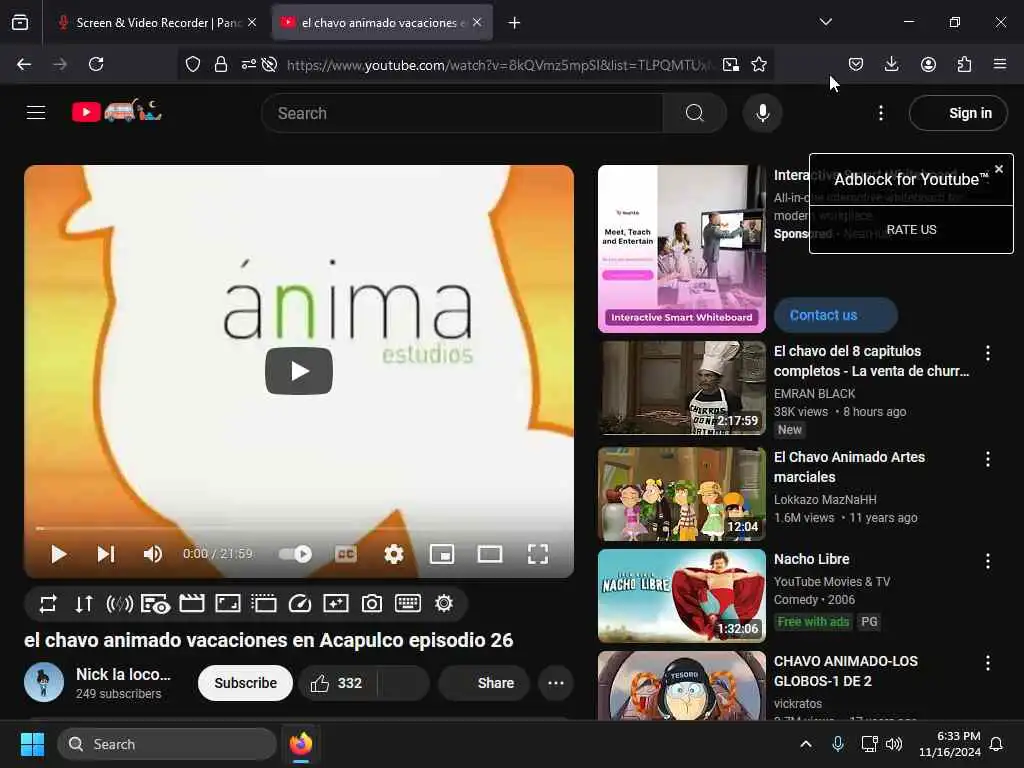Take a screenshot with the camera icon
1024x768 pixels.
tap(372, 603)
